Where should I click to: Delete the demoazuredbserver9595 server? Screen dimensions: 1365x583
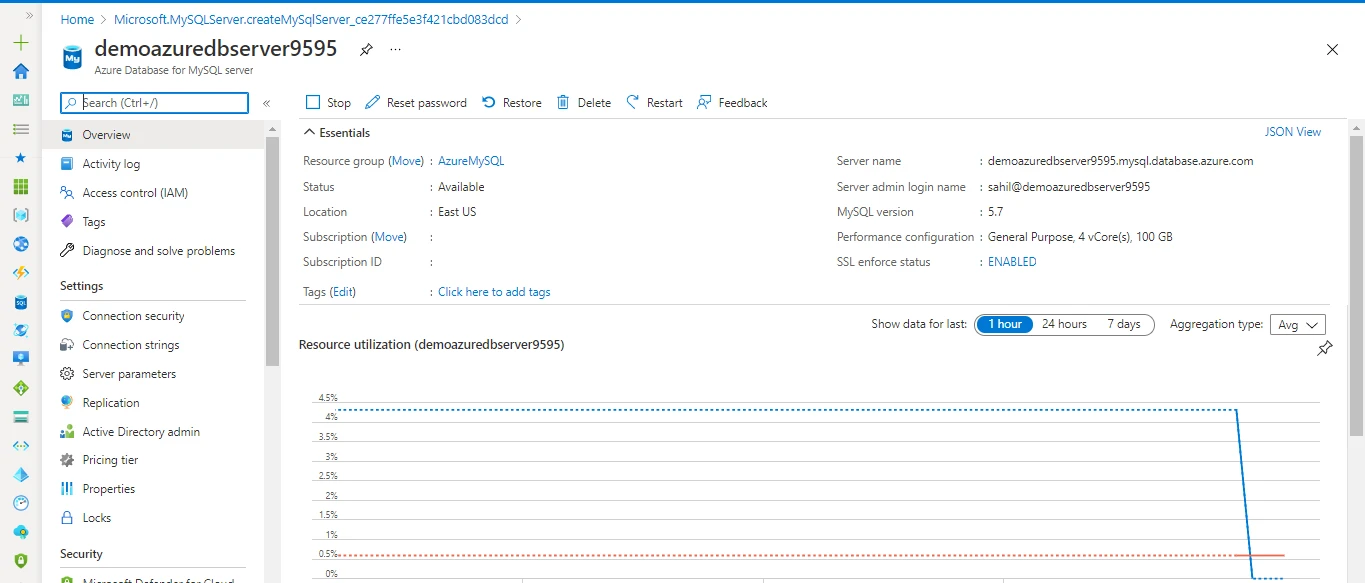[584, 102]
